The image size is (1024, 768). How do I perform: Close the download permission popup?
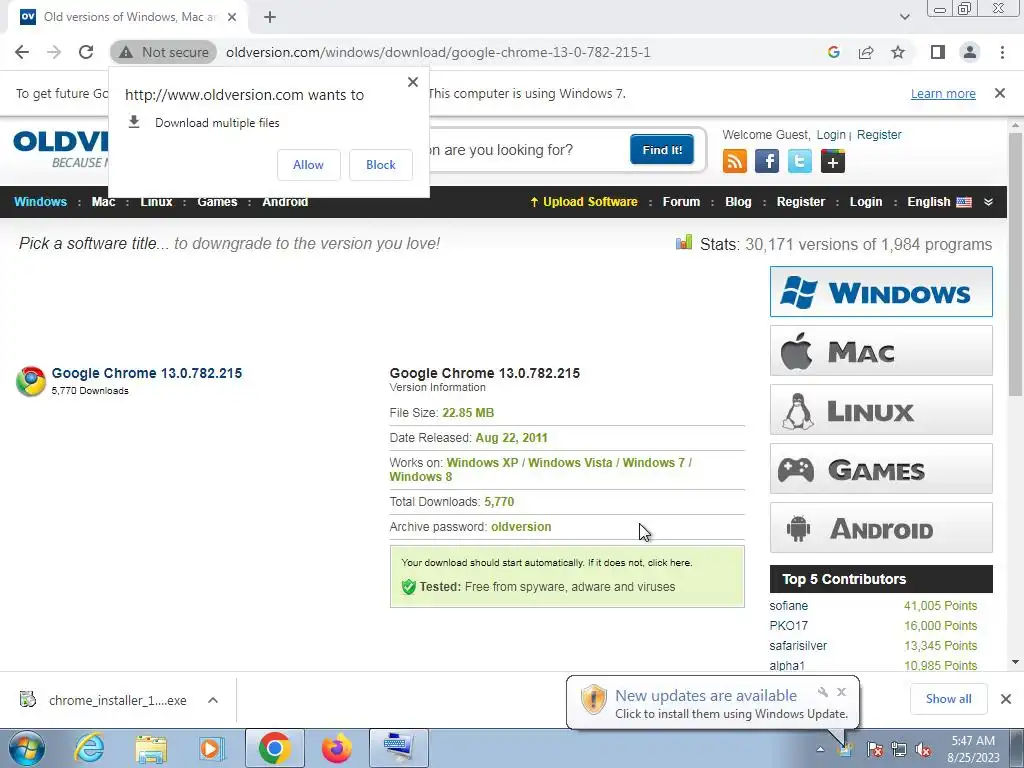(413, 82)
